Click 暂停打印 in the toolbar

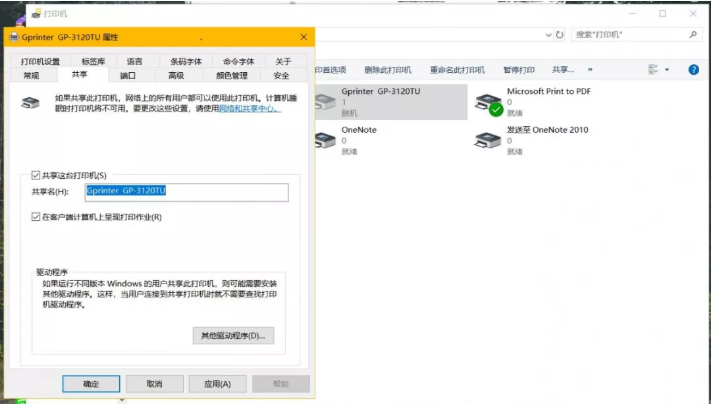point(519,70)
